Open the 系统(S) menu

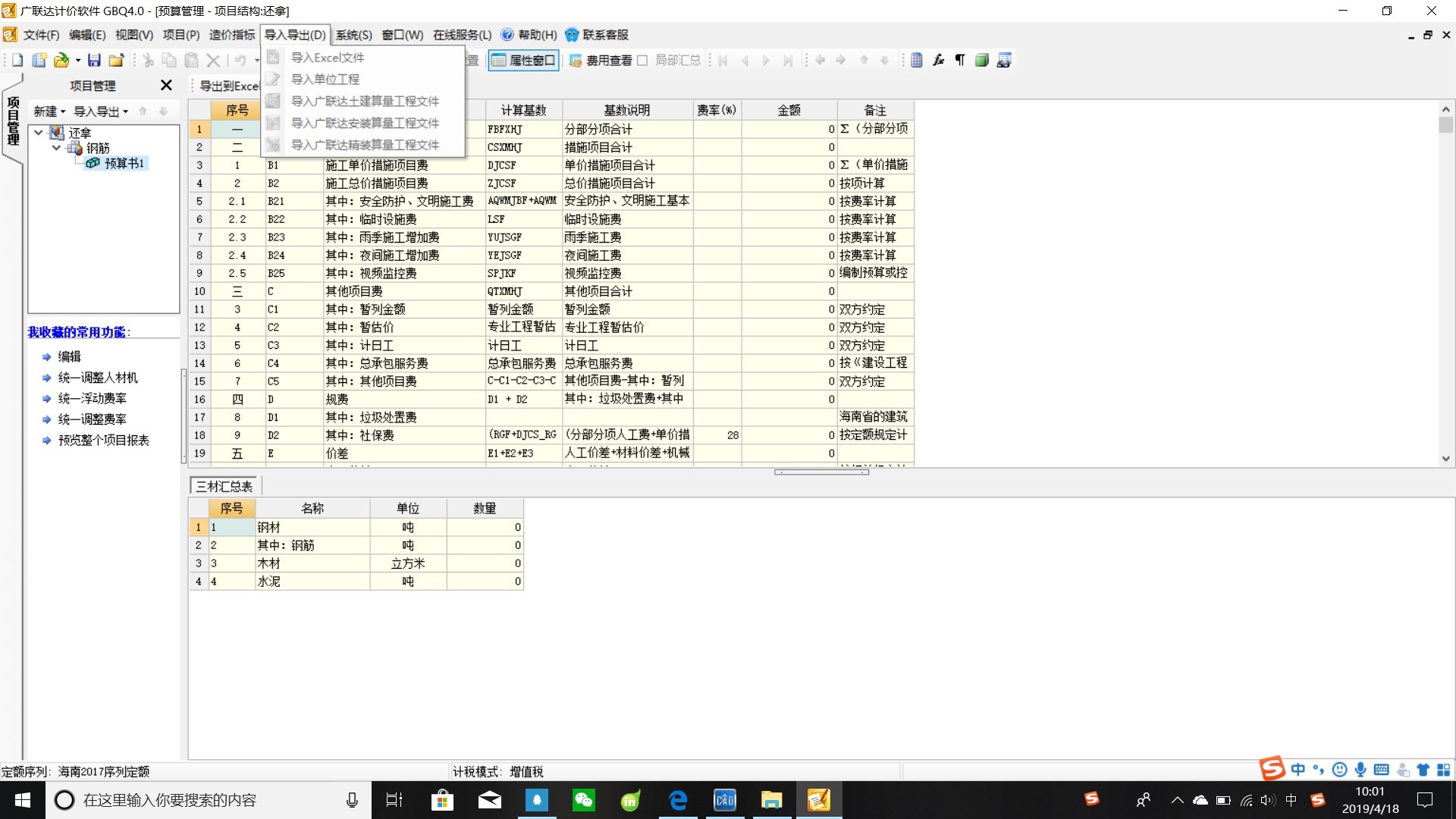point(353,35)
